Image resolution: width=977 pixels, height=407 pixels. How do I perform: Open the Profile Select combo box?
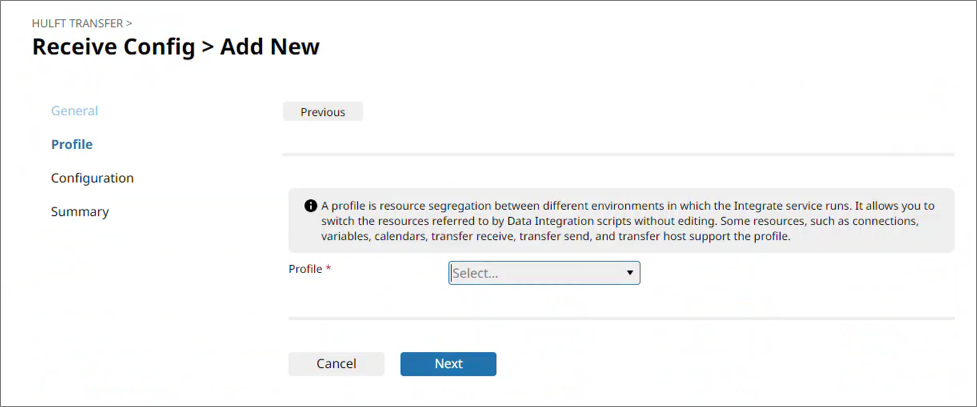coord(544,273)
